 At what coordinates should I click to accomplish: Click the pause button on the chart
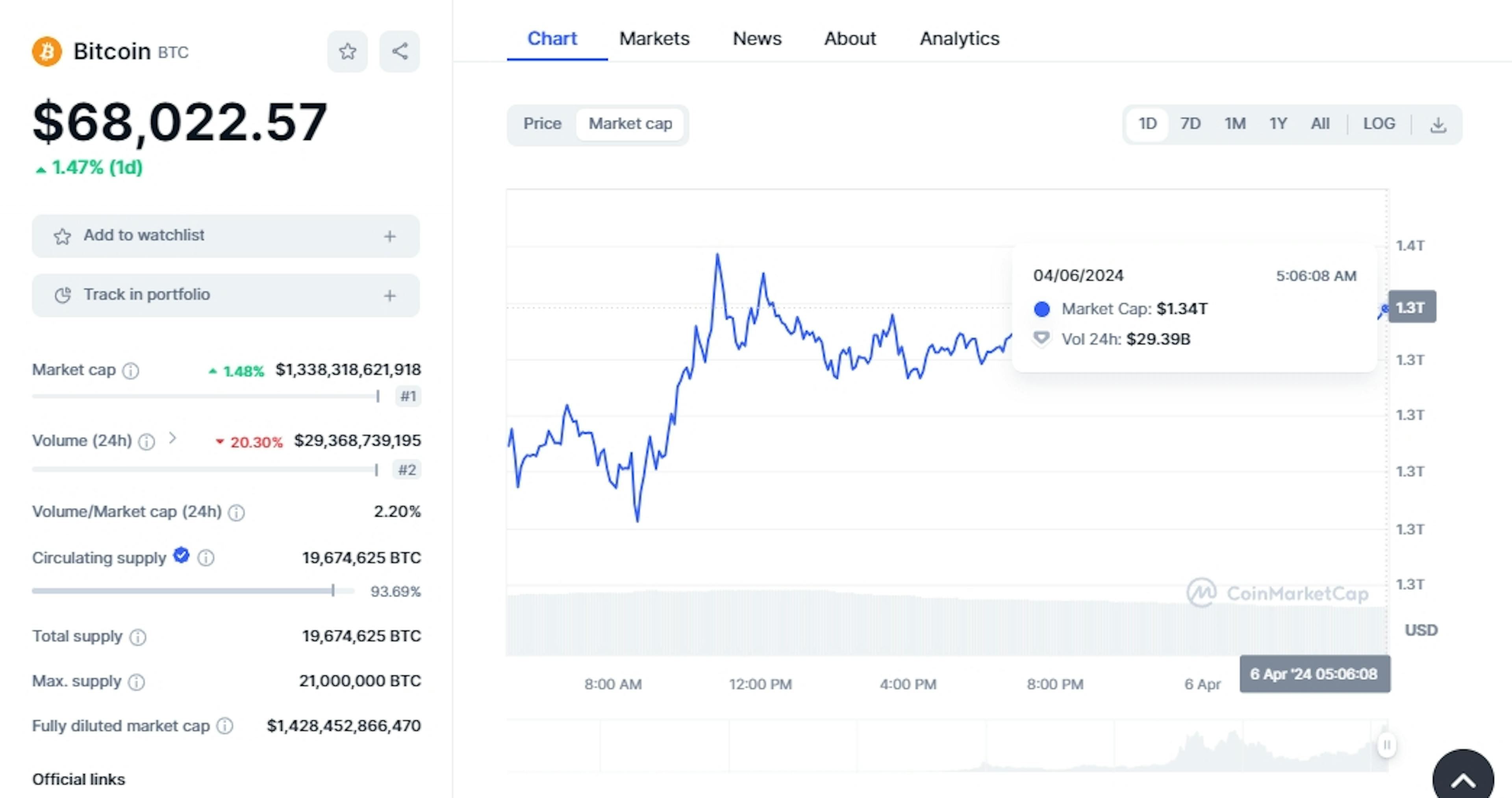click(x=1387, y=744)
